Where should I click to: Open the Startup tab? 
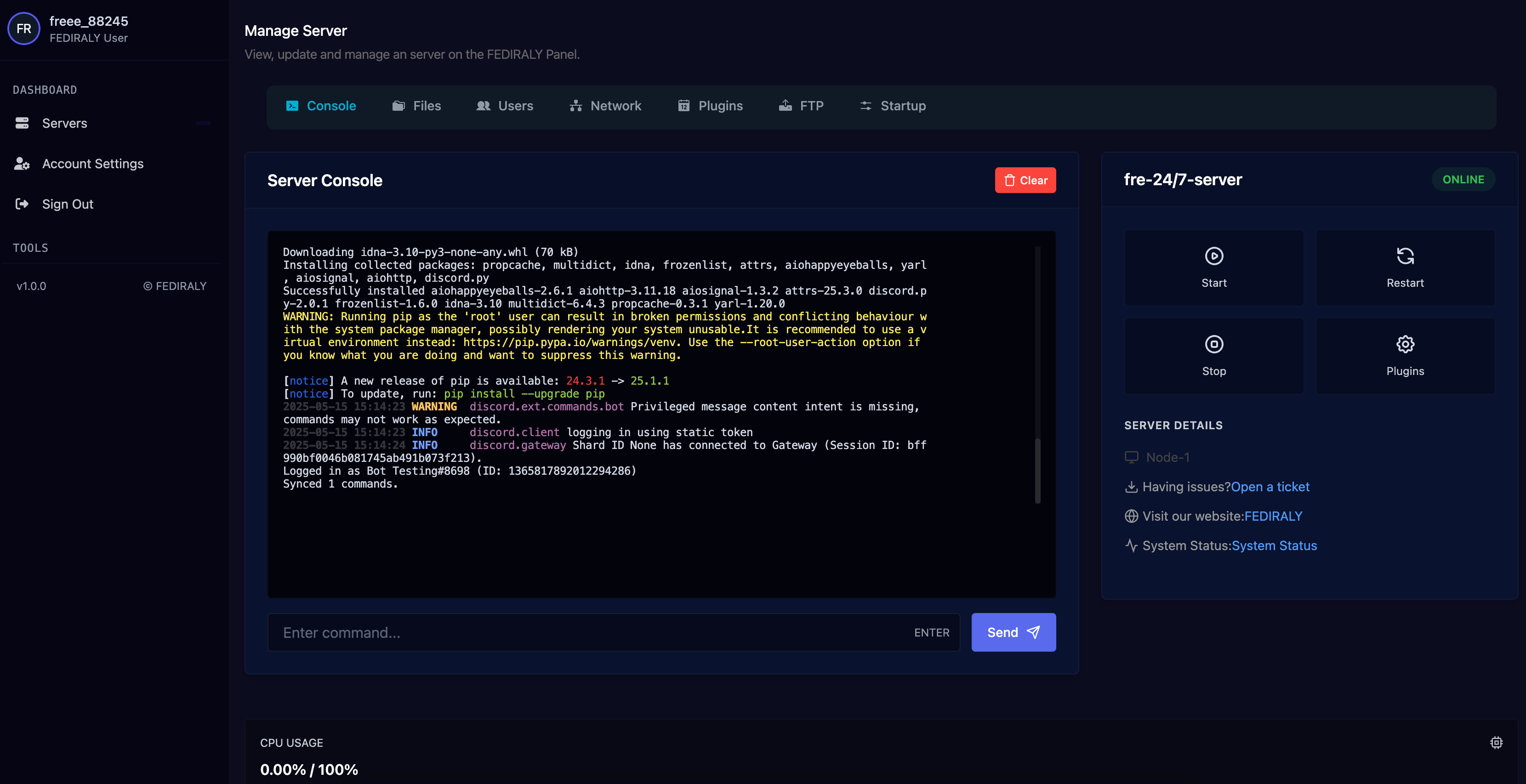point(893,106)
